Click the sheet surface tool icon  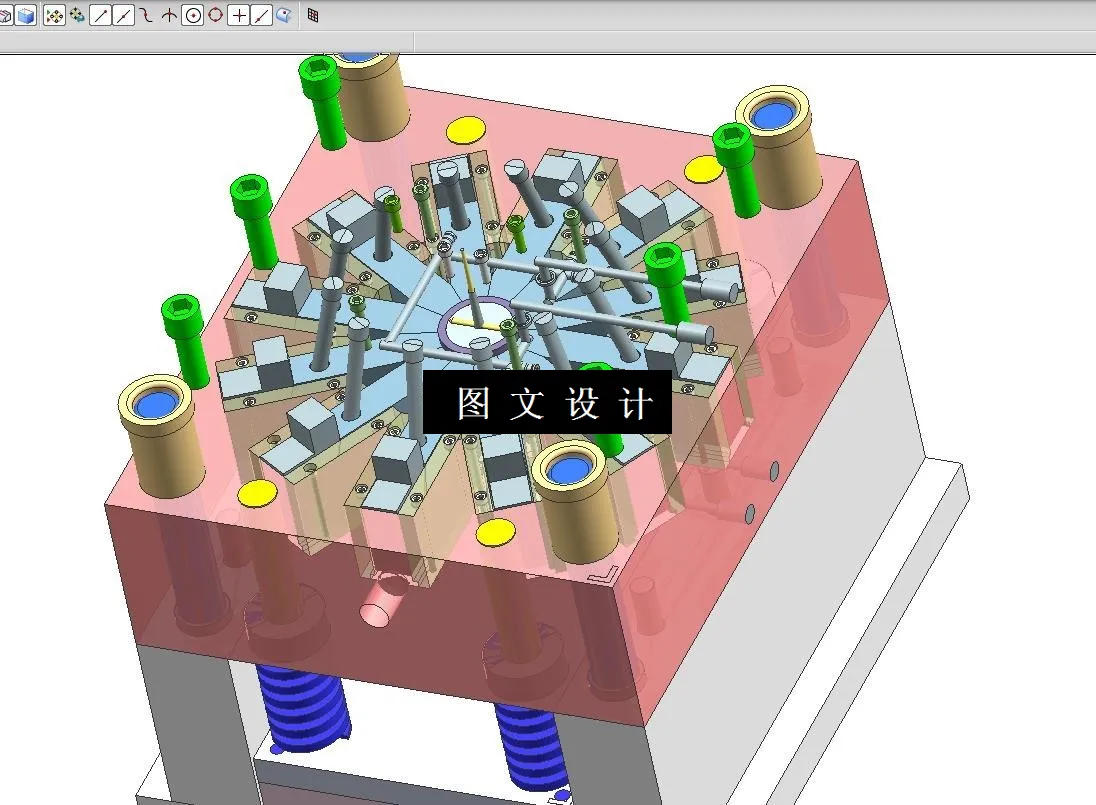(282, 15)
